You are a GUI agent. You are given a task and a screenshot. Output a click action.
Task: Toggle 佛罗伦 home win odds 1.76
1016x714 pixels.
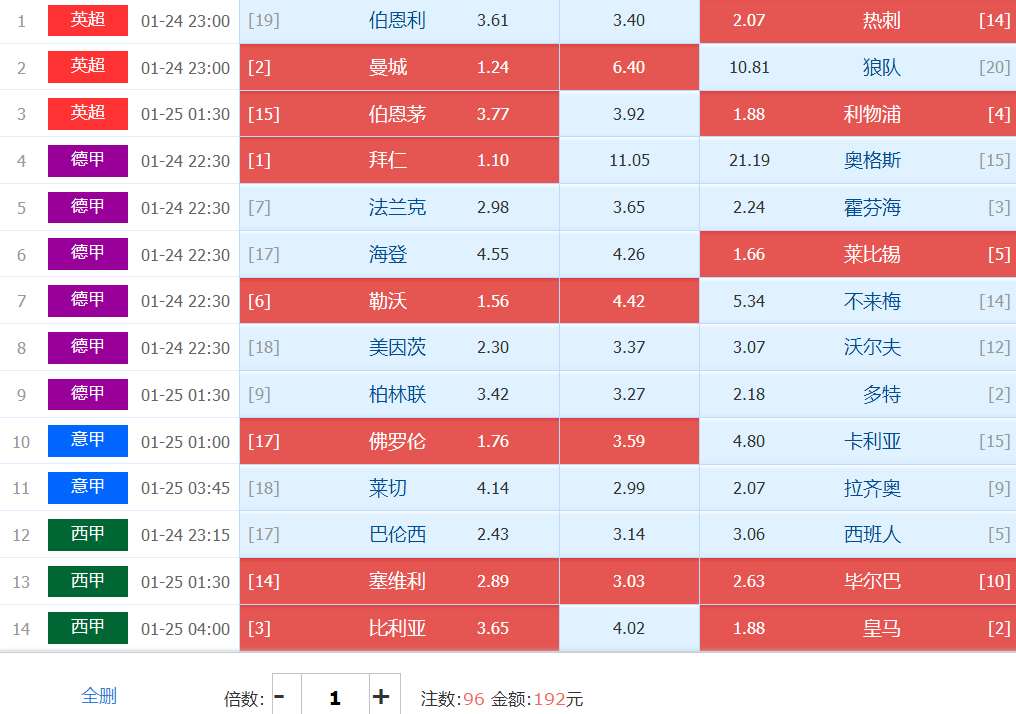point(399,441)
